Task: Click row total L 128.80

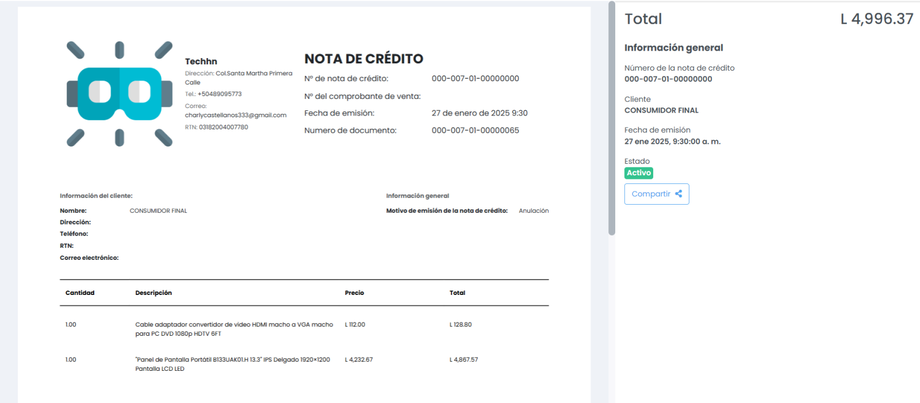Action: pyautogui.click(x=461, y=324)
